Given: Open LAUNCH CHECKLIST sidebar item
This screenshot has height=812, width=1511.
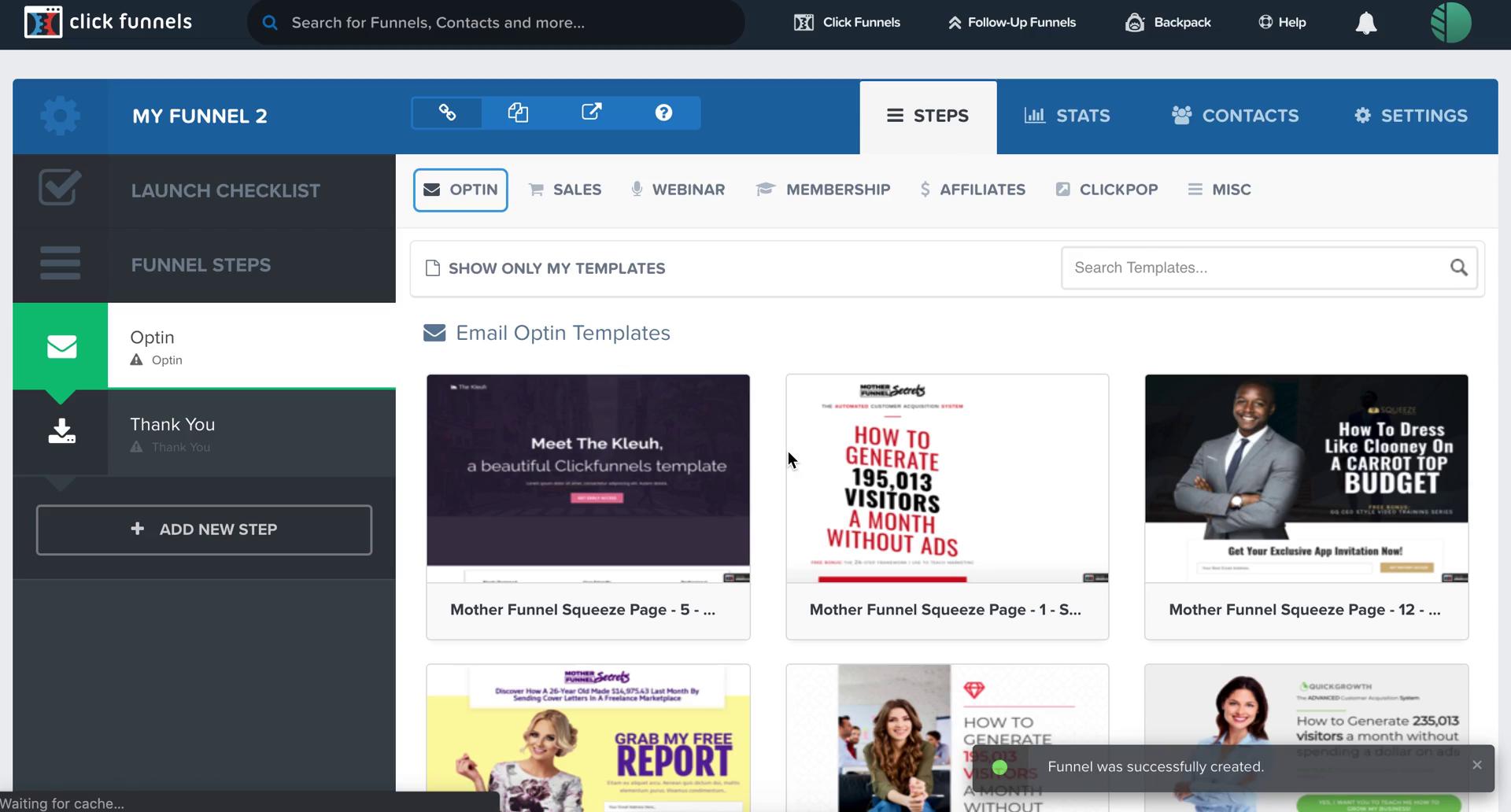Looking at the screenshot, I should point(204,191).
